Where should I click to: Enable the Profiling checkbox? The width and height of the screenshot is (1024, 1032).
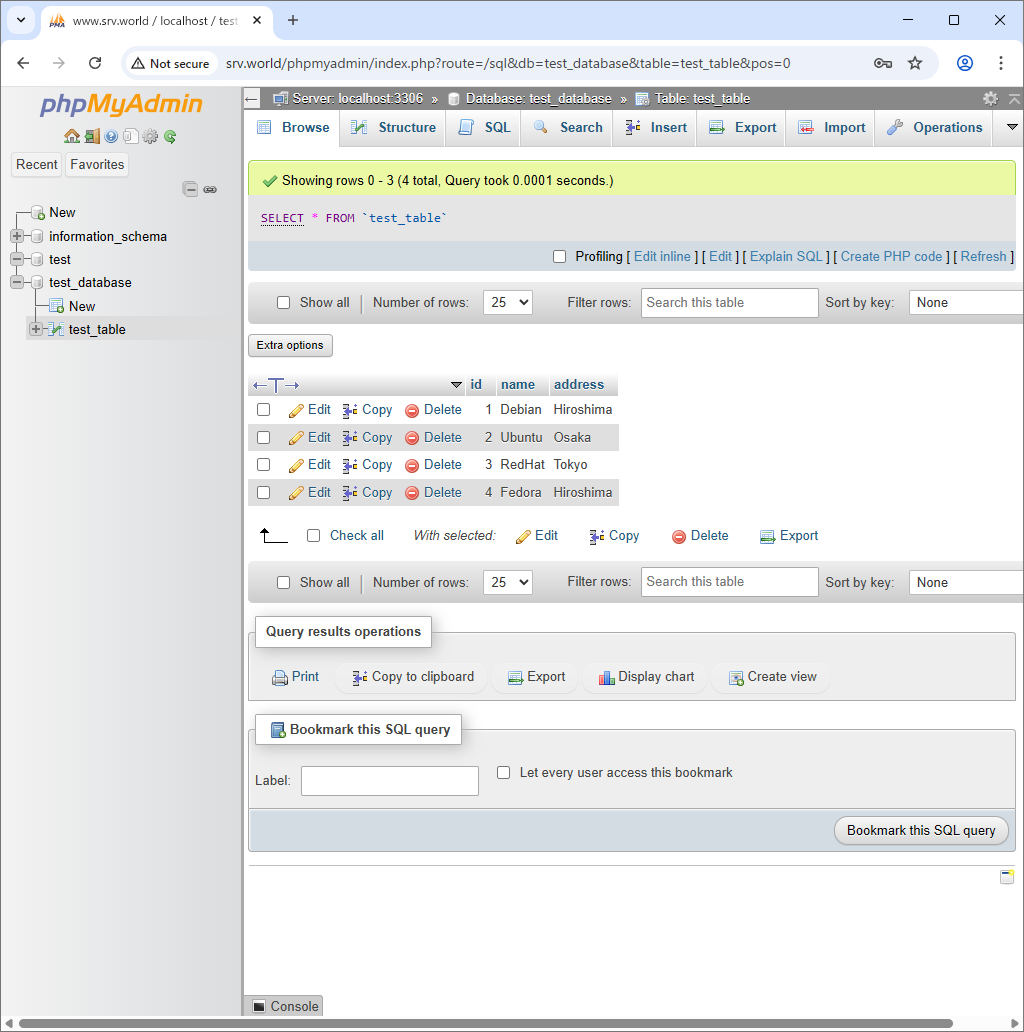coord(559,256)
